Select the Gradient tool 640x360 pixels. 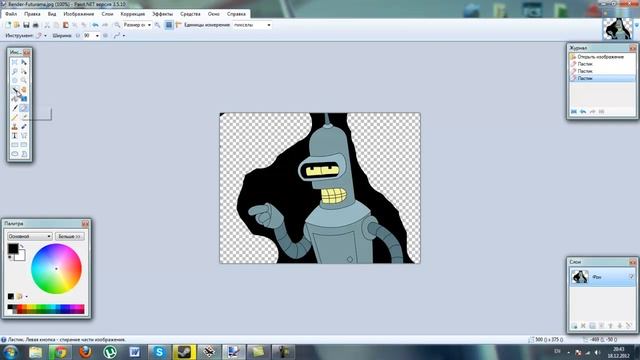[24, 99]
